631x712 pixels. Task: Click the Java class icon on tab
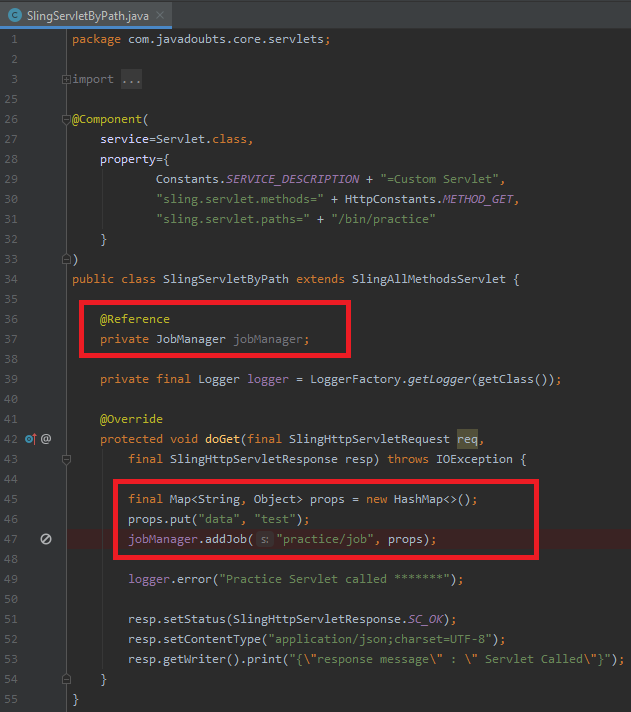pyautogui.click(x=15, y=15)
